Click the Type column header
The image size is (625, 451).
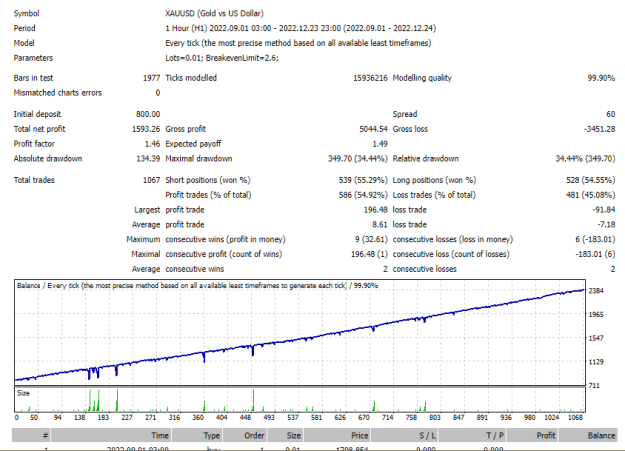tap(197, 435)
